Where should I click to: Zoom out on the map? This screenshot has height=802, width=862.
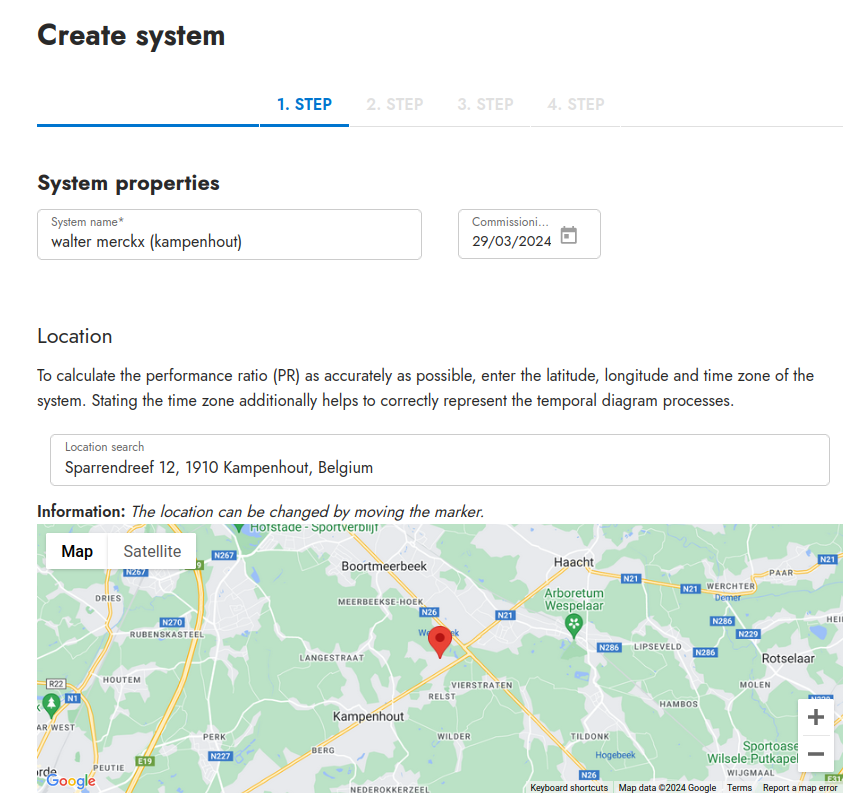pyautogui.click(x=815, y=754)
